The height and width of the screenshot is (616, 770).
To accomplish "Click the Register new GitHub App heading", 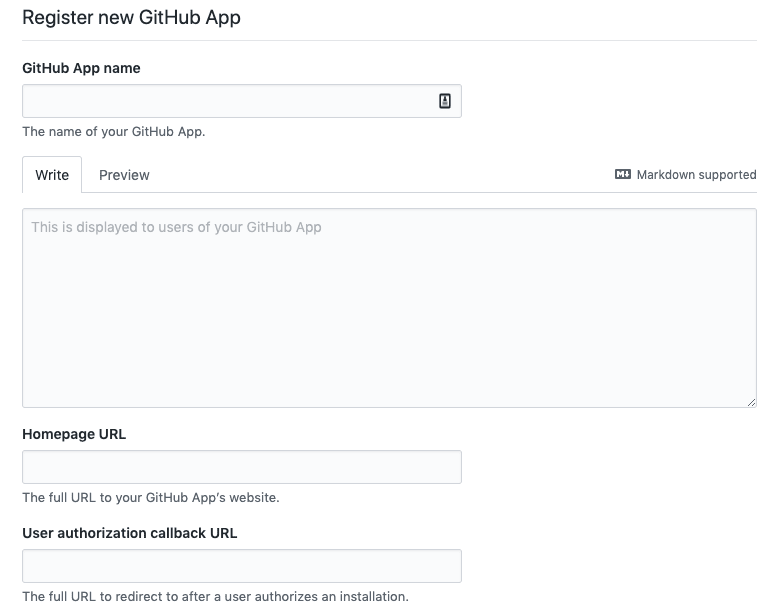I will [x=132, y=18].
